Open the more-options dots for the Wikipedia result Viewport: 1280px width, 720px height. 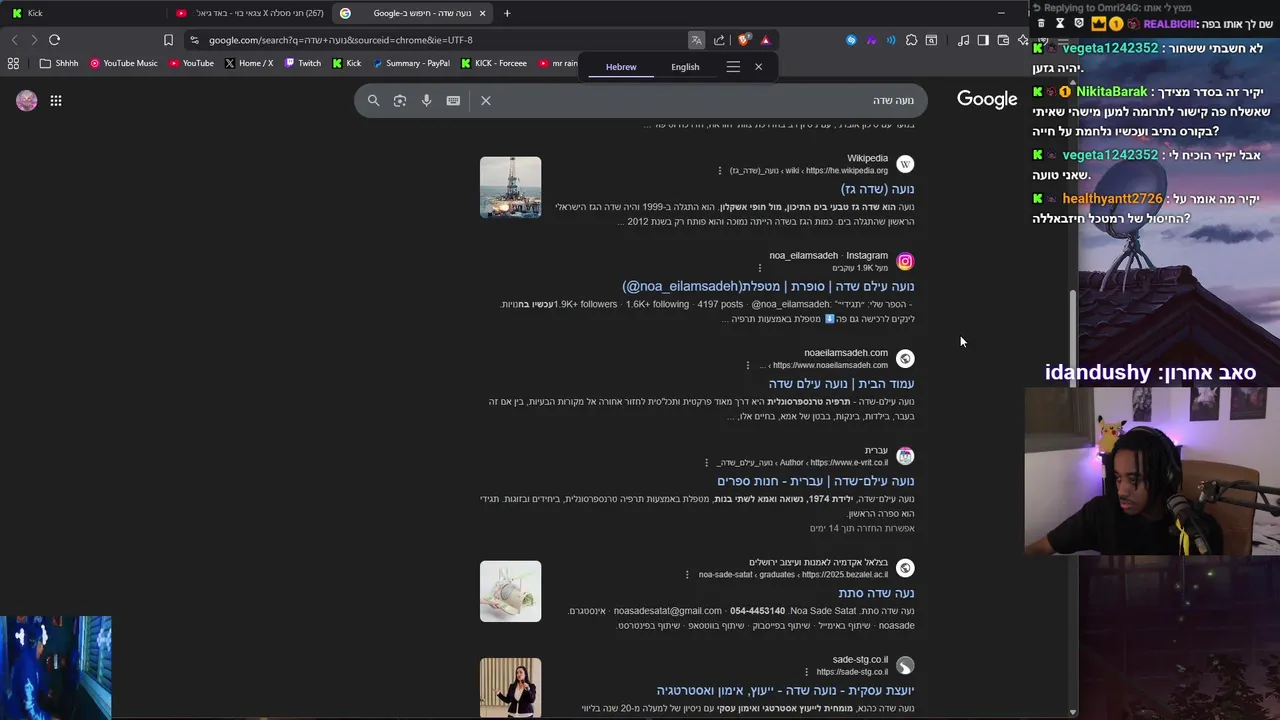point(719,171)
